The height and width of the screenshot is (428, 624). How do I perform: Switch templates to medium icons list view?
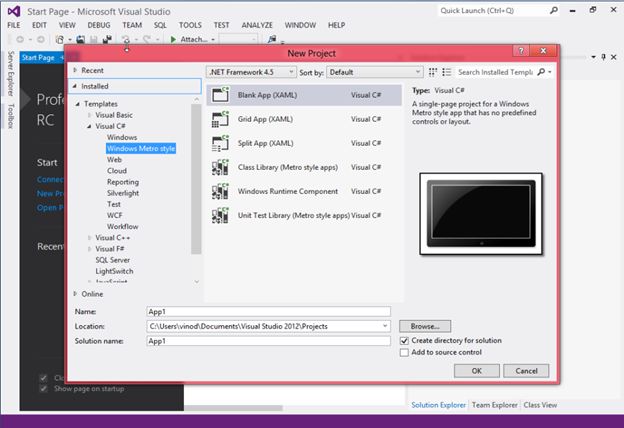[x=447, y=72]
